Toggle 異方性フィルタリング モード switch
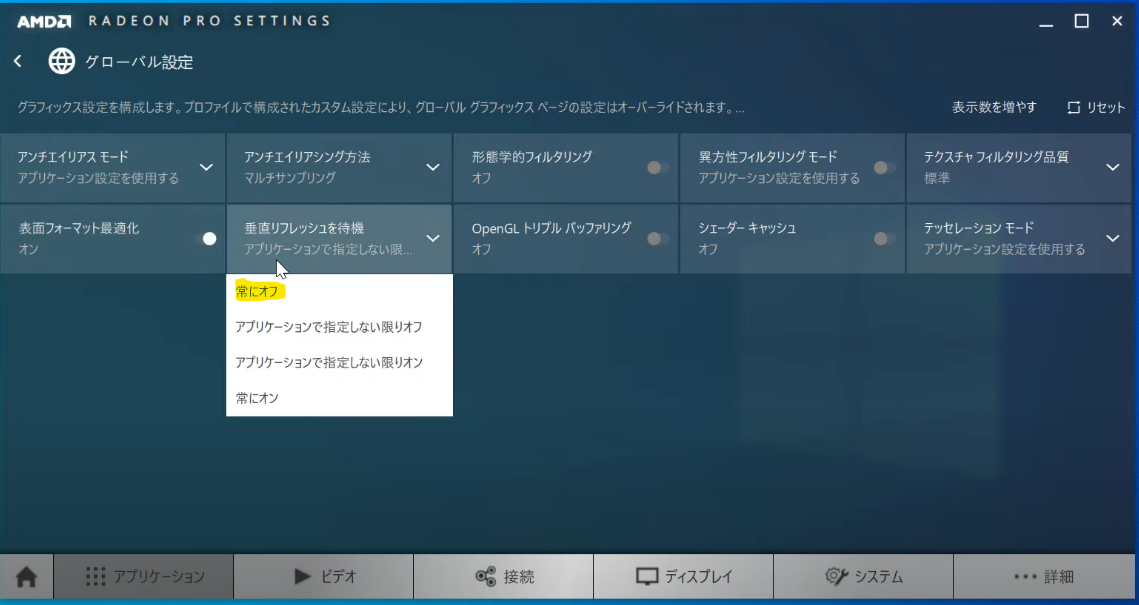 coord(885,168)
